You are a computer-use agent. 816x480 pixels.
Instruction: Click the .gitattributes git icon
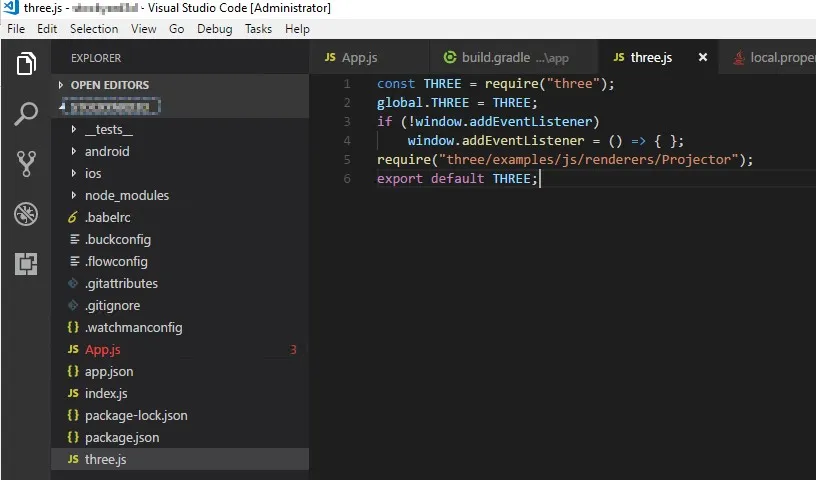[73, 283]
